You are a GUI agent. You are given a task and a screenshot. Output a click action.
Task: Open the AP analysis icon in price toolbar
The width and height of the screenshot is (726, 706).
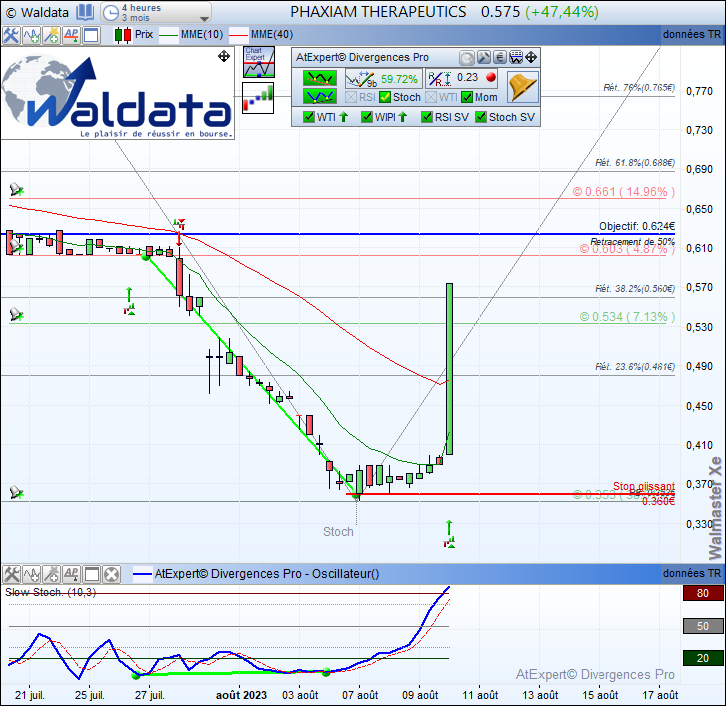[x=71, y=35]
